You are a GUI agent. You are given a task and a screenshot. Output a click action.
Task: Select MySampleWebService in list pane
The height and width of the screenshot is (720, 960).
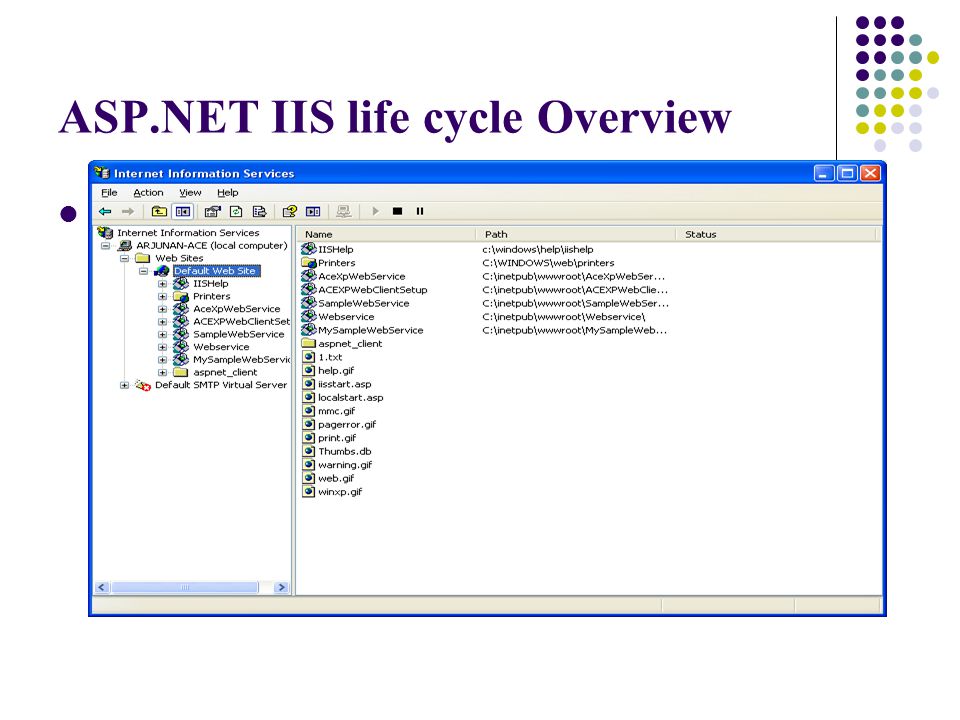[x=370, y=330]
